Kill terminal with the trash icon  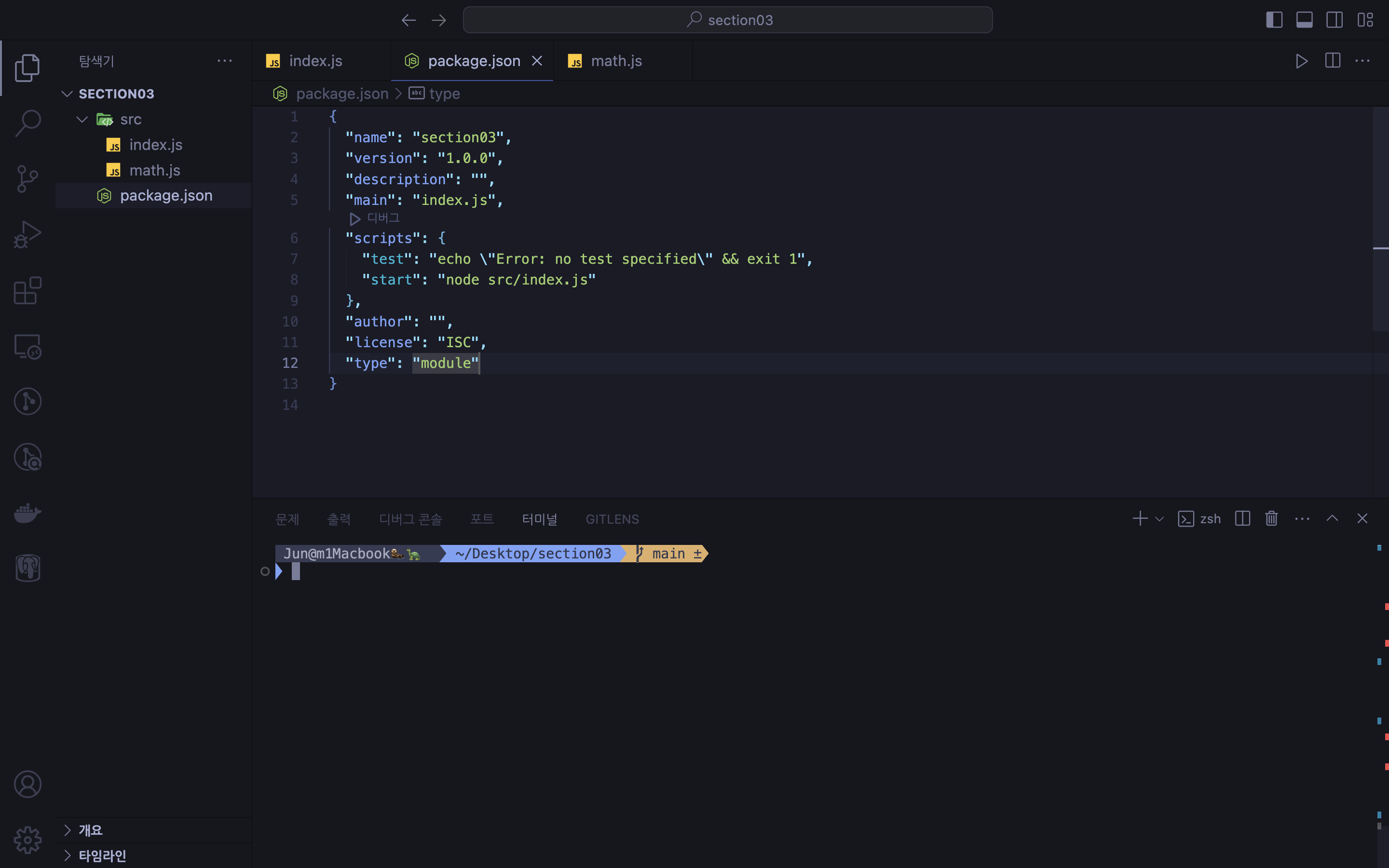coord(1271,518)
